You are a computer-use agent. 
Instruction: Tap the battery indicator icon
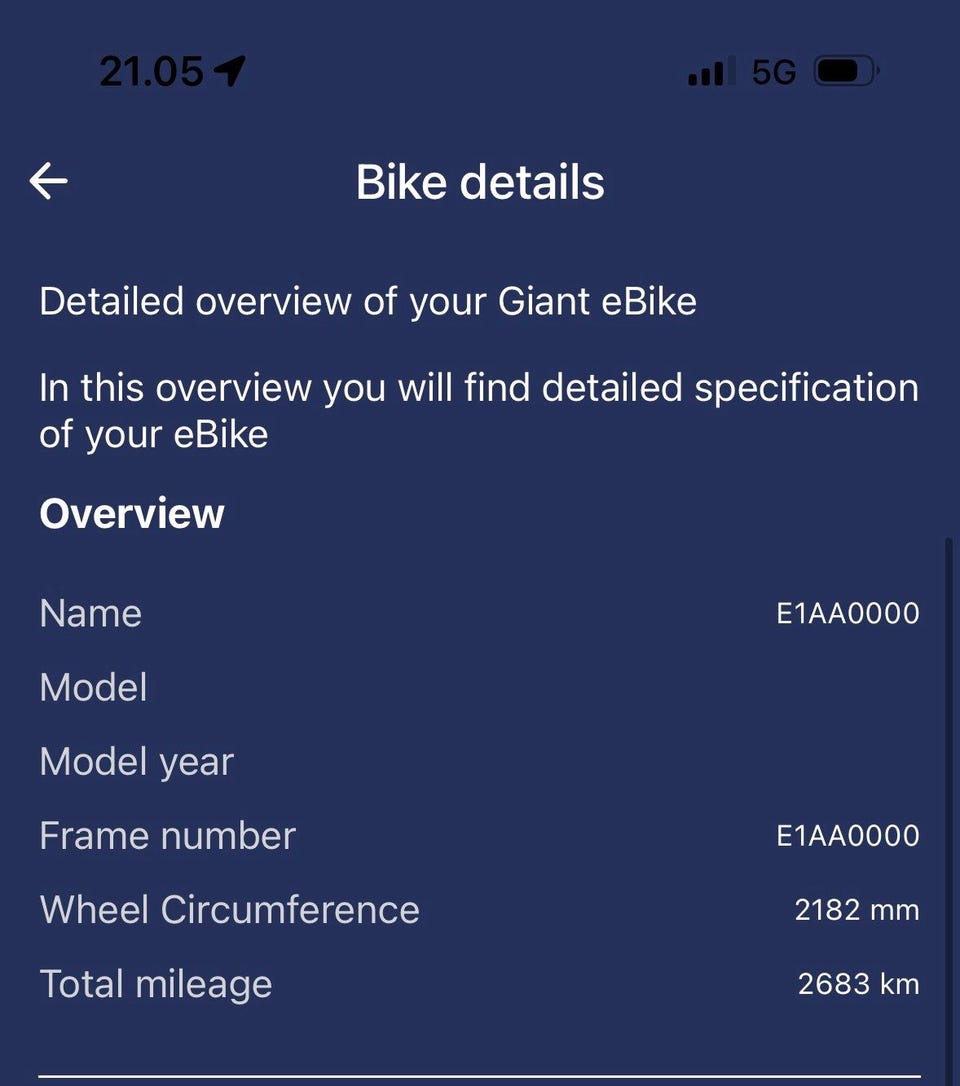846,72
